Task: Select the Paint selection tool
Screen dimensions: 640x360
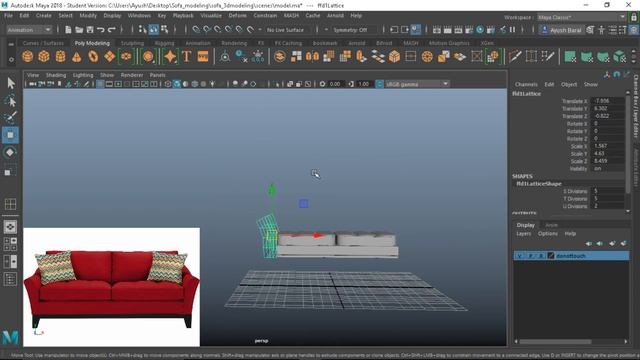Action: pos(11,118)
